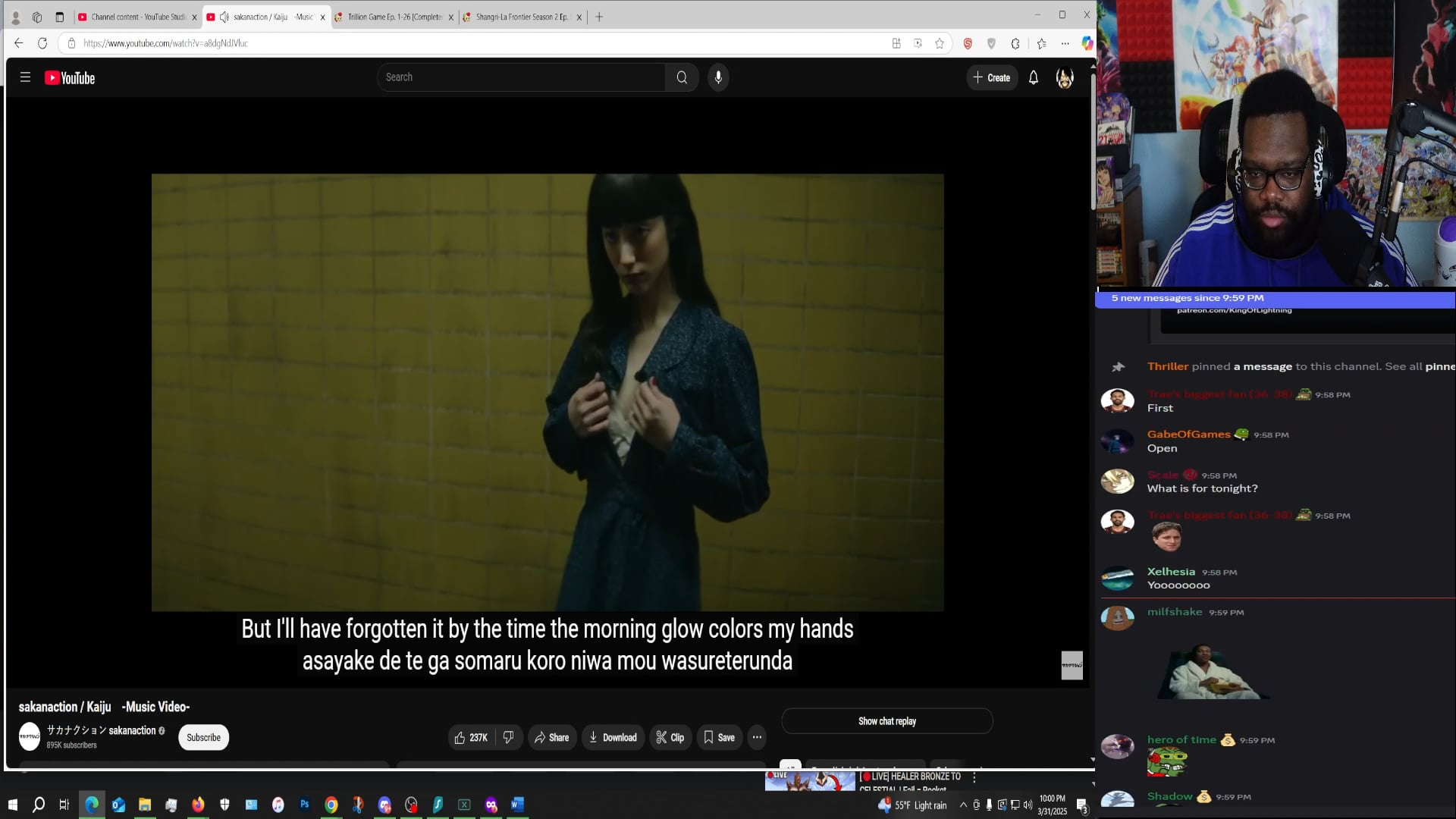The width and height of the screenshot is (1456, 819).
Task: Jump to the 5 new messages banner
Action: 1275,298
